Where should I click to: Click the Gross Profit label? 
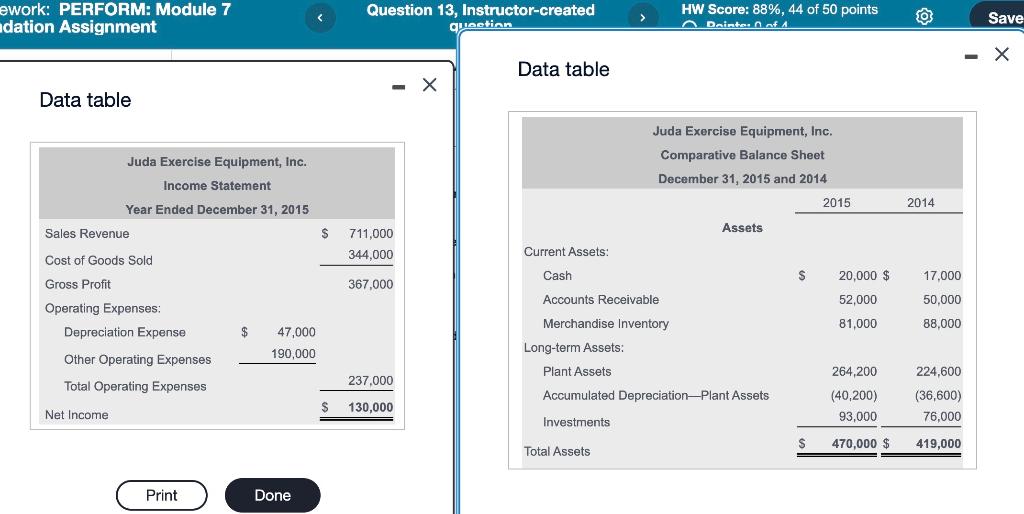click(x=78, y=285)
